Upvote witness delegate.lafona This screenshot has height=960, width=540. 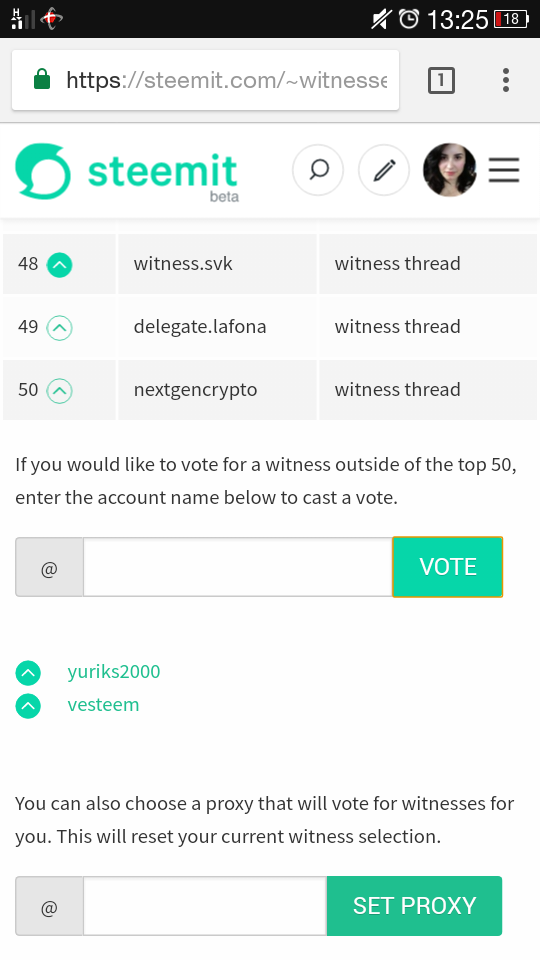pyautogui.click(x=59, y=328)
